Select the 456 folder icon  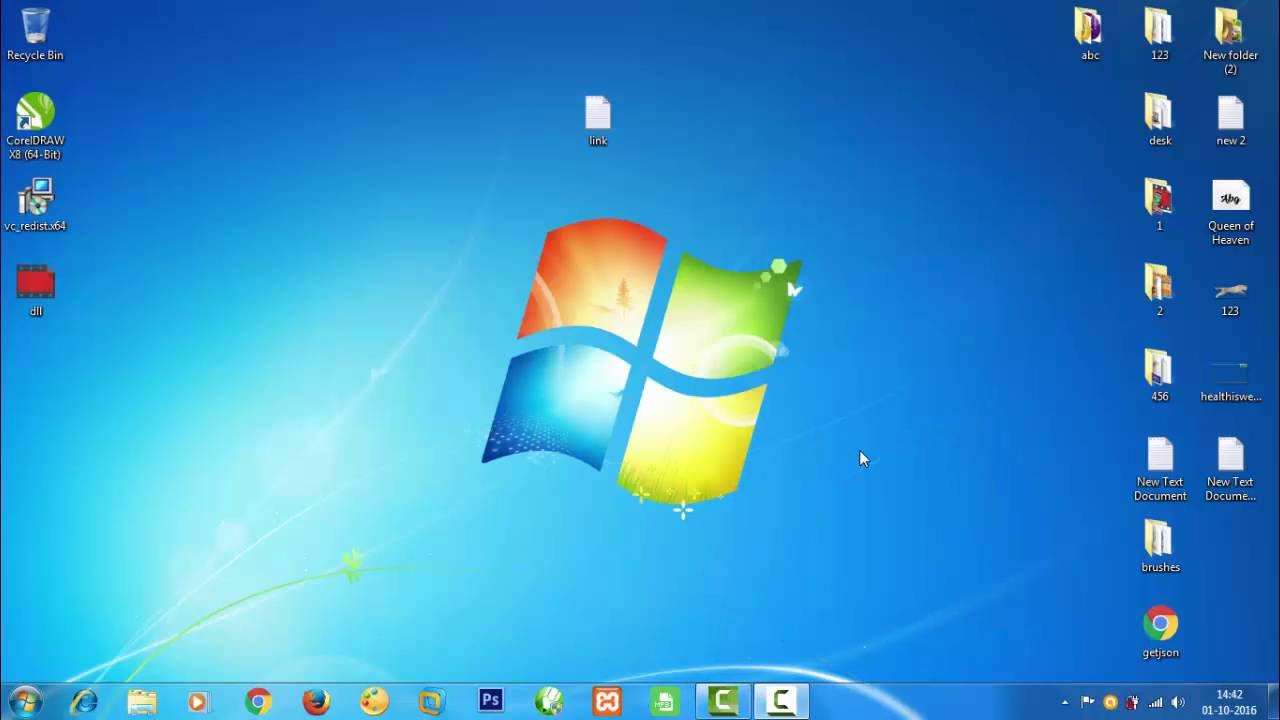(x=1159, y=375)
